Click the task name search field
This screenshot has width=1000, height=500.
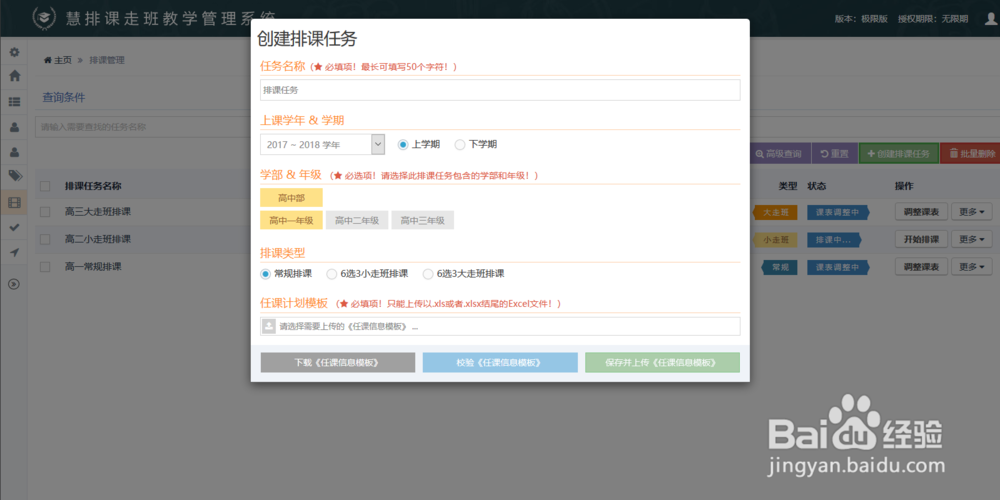143,127
